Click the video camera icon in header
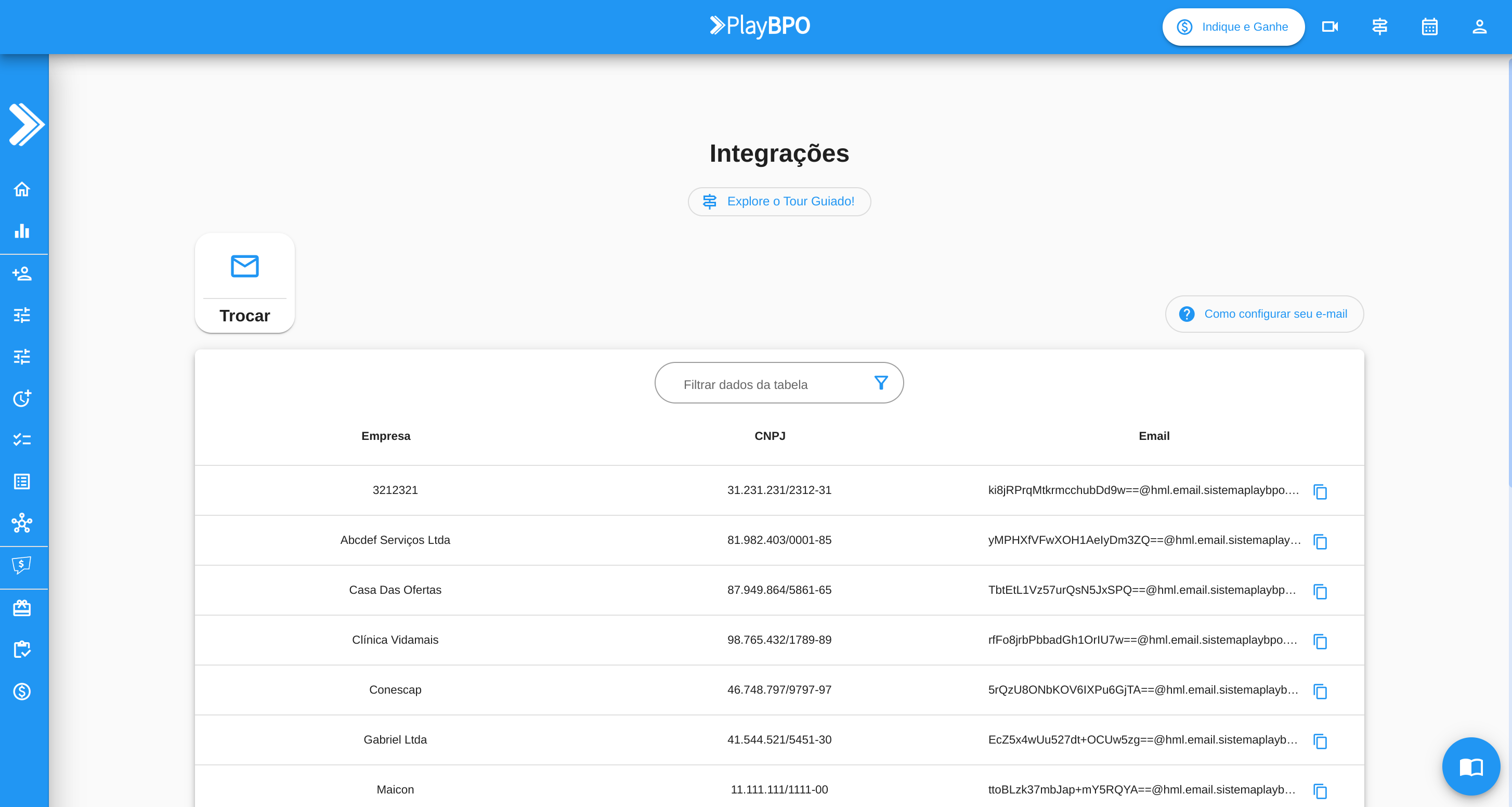 coord(1330,27)
